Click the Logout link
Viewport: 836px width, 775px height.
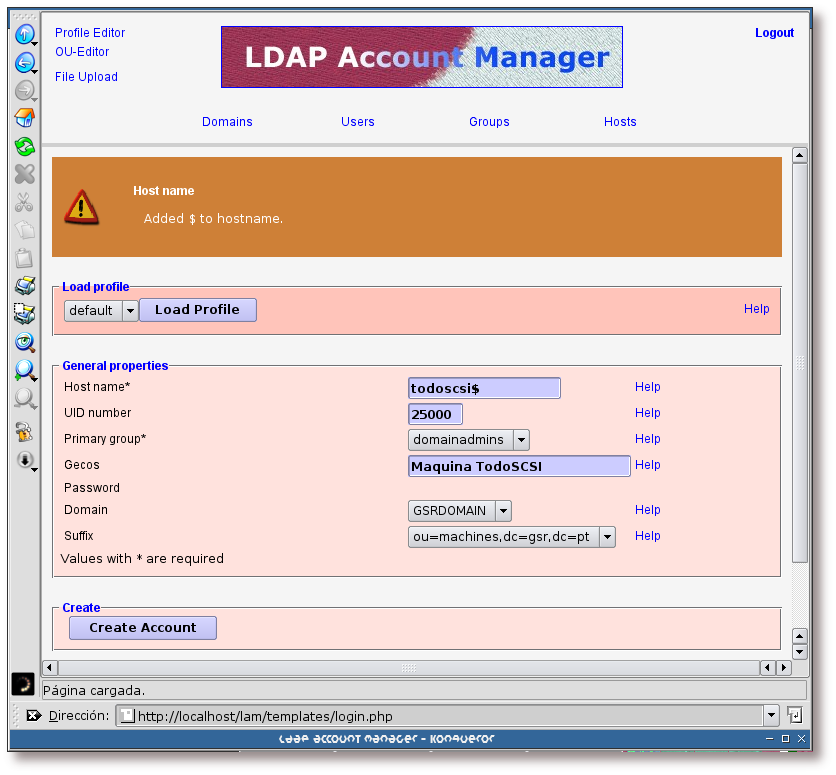(x=774, y=33)
